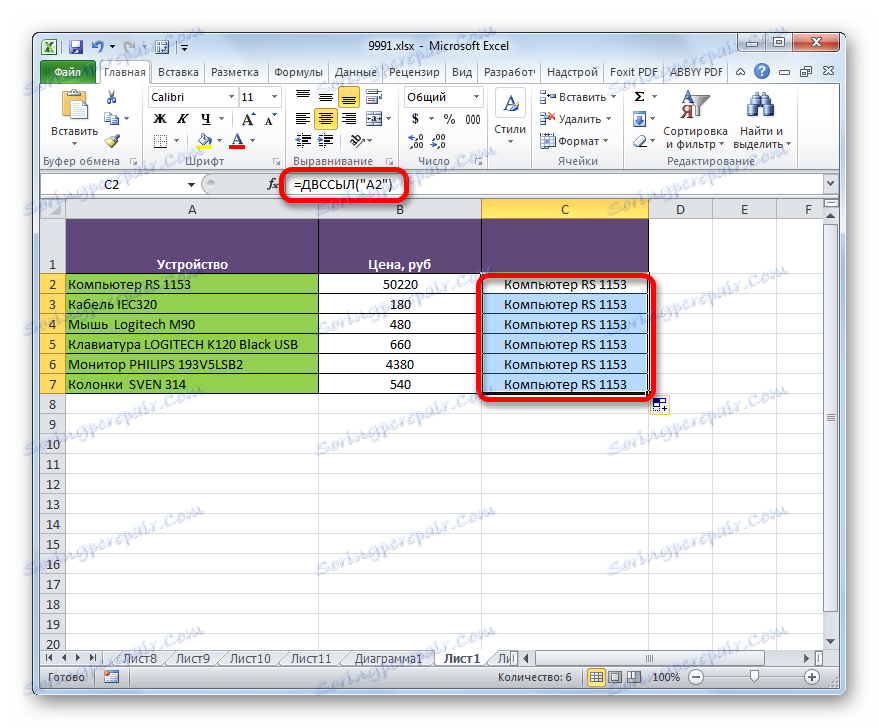879x728 pixels.
Task: Switch to Page Layout view icon
Action: tap(615, 677)
